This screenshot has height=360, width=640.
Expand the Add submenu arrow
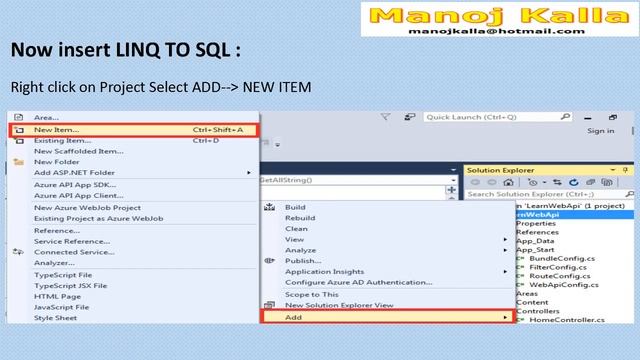pyautogui.click(x=505, y=317)
